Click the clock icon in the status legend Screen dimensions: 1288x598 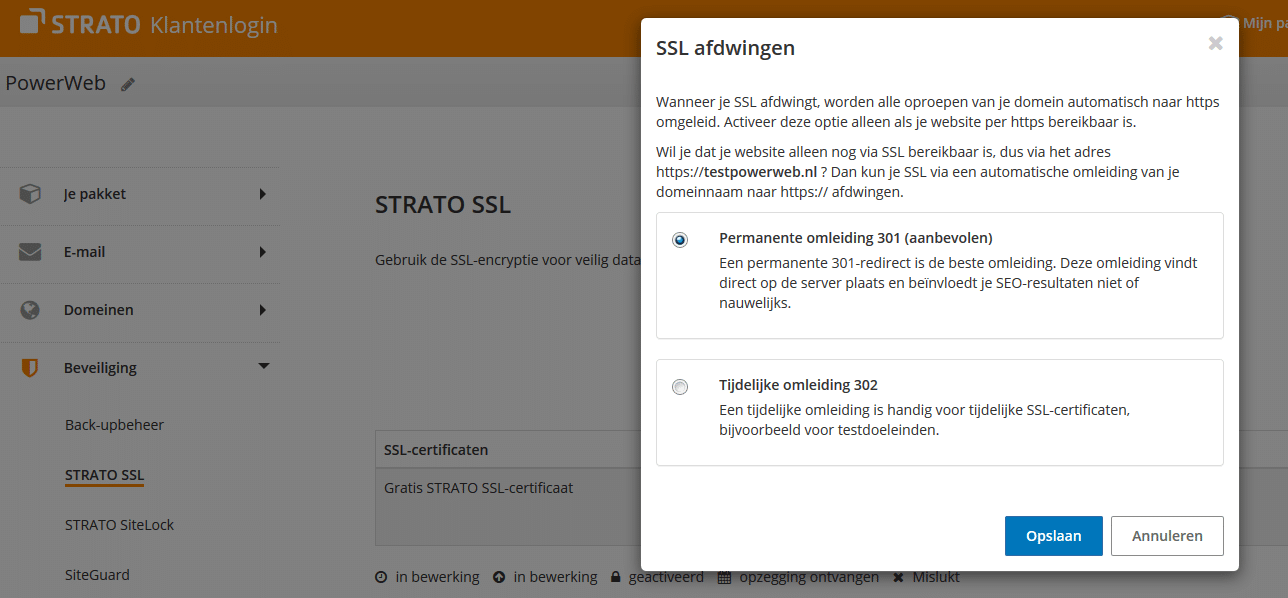pos(381,577)
